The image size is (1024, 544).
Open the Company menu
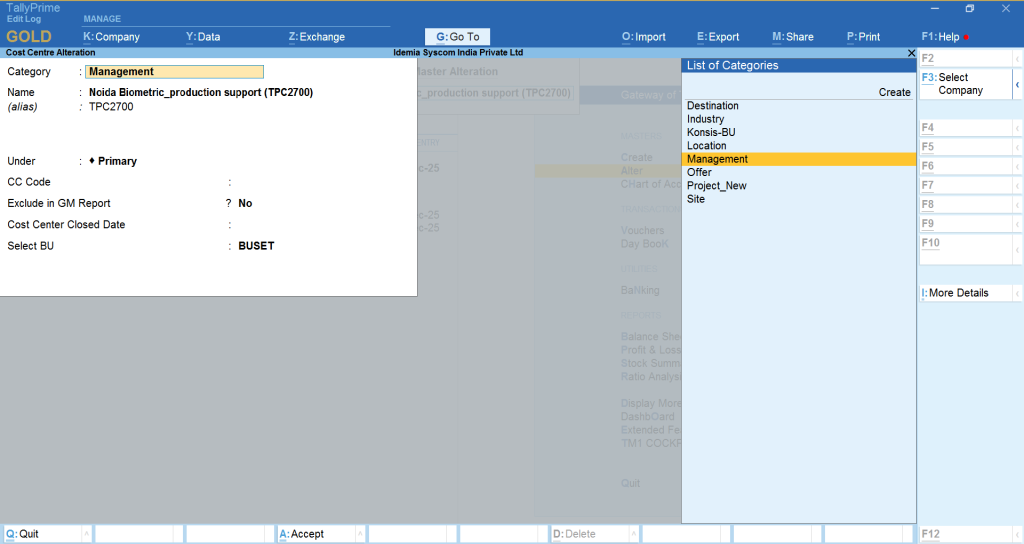pyautogui.click(x=111, y=37)
